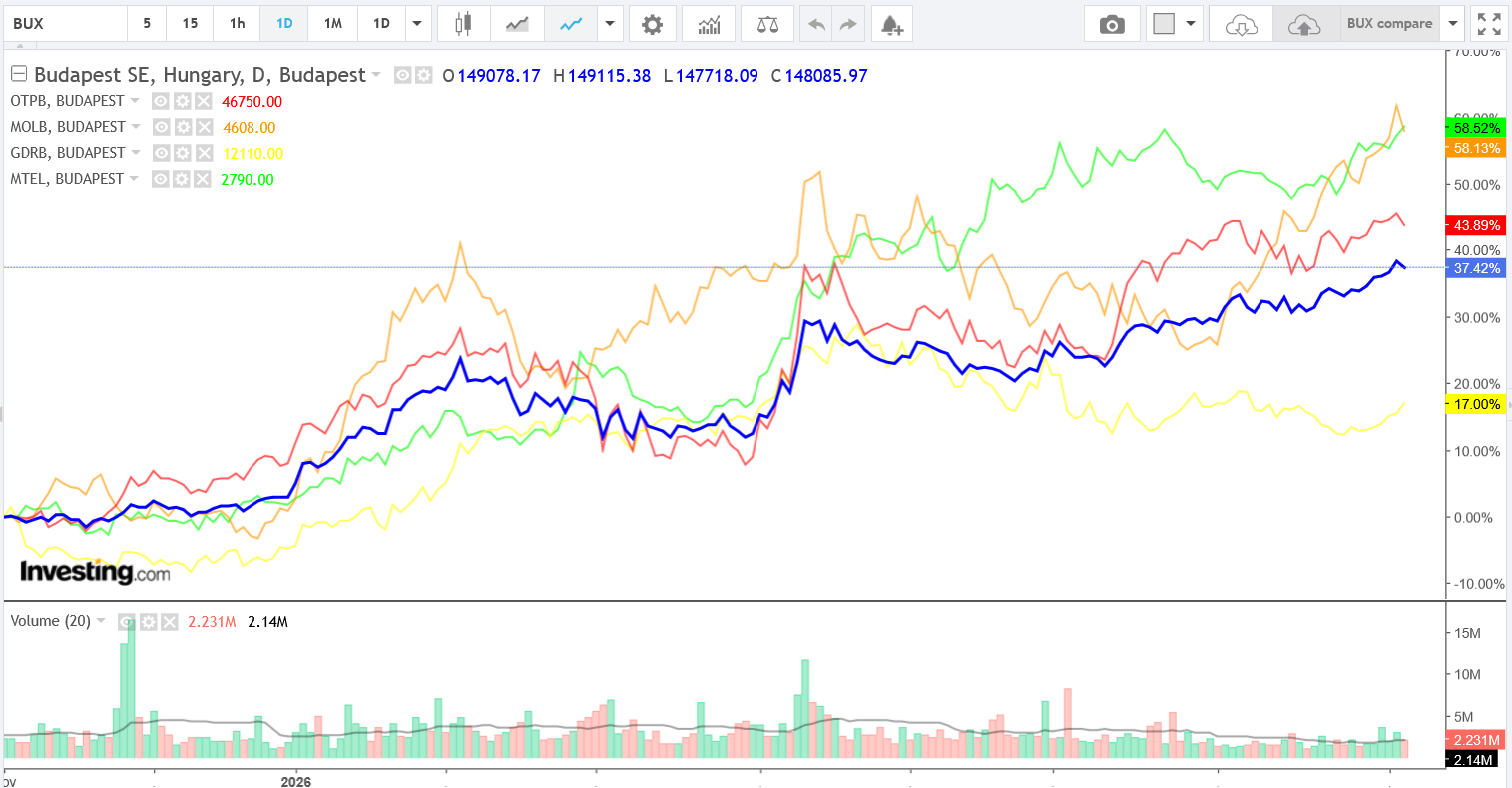
Task: Hide the OTPB comparison line
Action: (161, 101)
